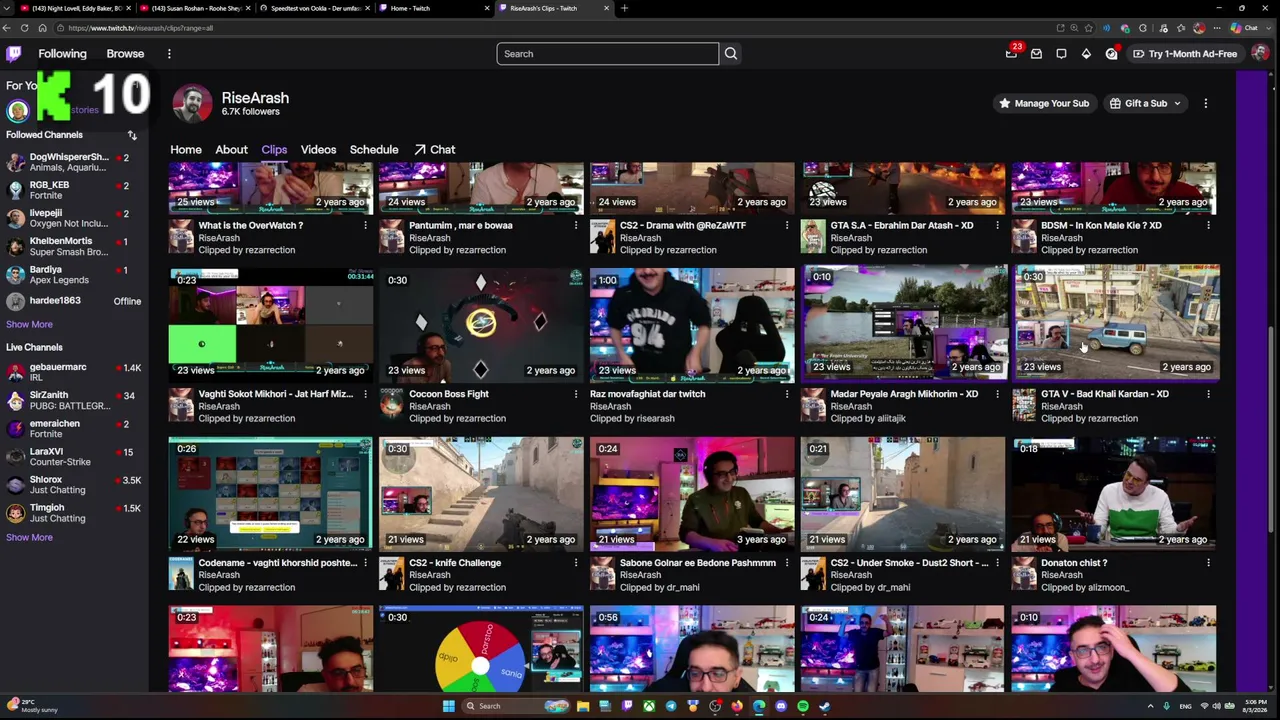Open options for CS2 knife Challenge clip
The width and height of the screenshot is (1280, 720).
point(576,563)
